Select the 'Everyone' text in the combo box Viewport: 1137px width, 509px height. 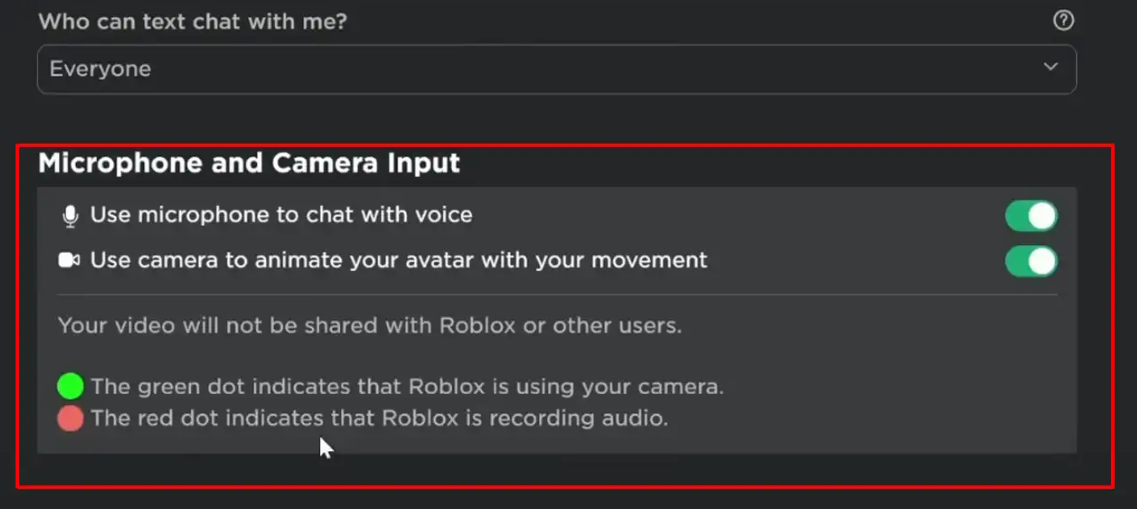click(100, 69)
